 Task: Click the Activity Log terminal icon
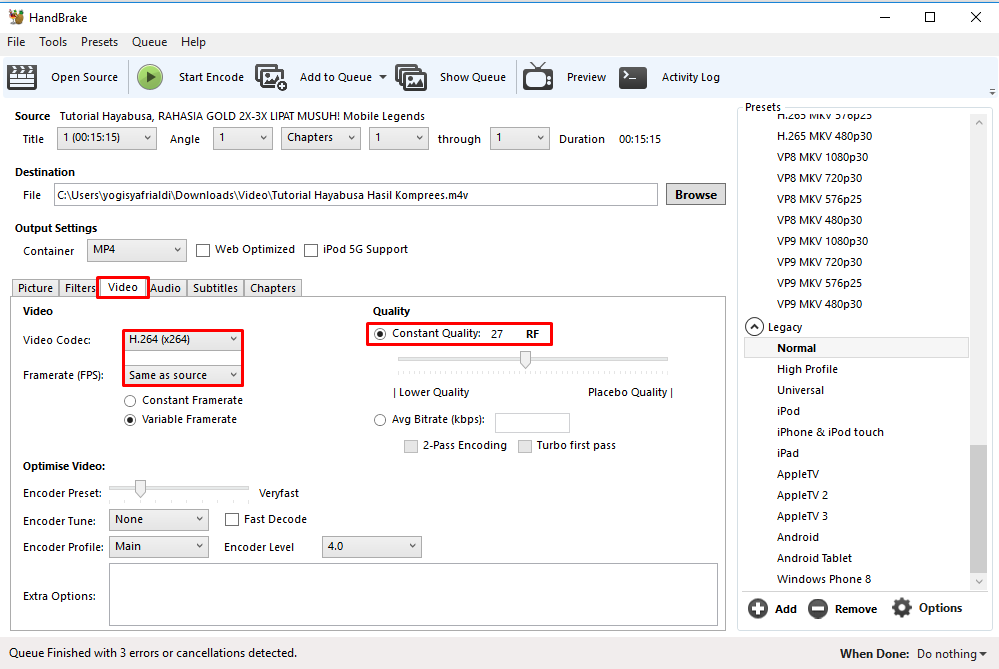[x=633, y=77]
